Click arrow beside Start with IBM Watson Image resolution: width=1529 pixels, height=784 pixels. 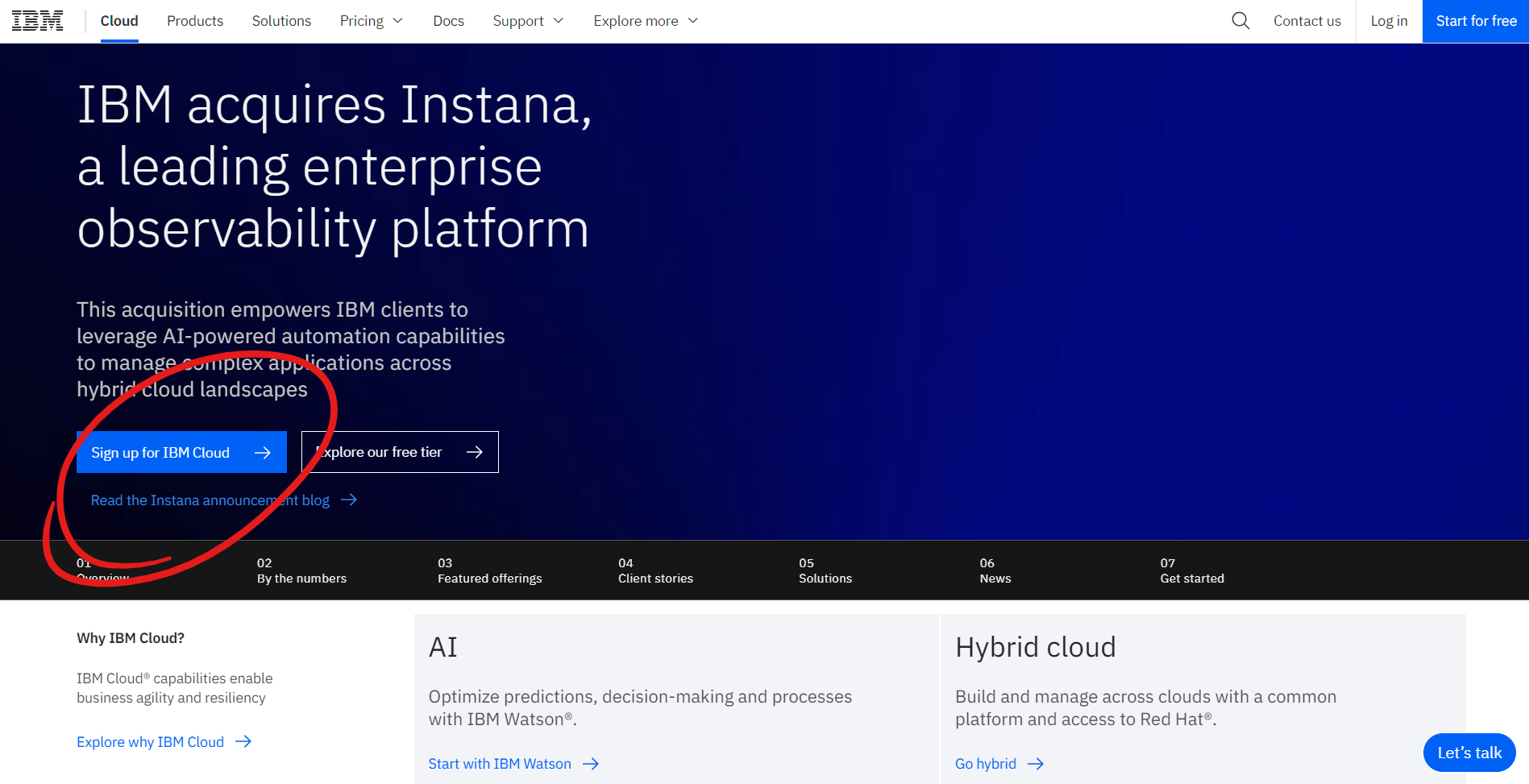[591, 764]
